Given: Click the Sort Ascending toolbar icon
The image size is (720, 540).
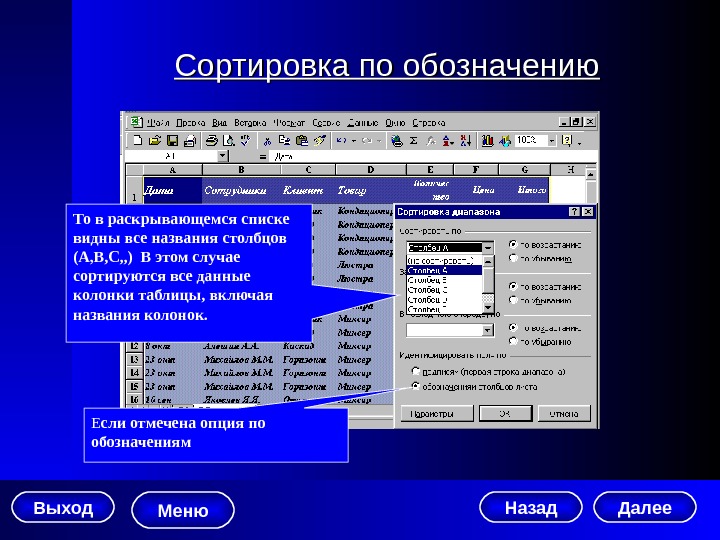Looking at the screenshot, I should (x=448, y=141).
